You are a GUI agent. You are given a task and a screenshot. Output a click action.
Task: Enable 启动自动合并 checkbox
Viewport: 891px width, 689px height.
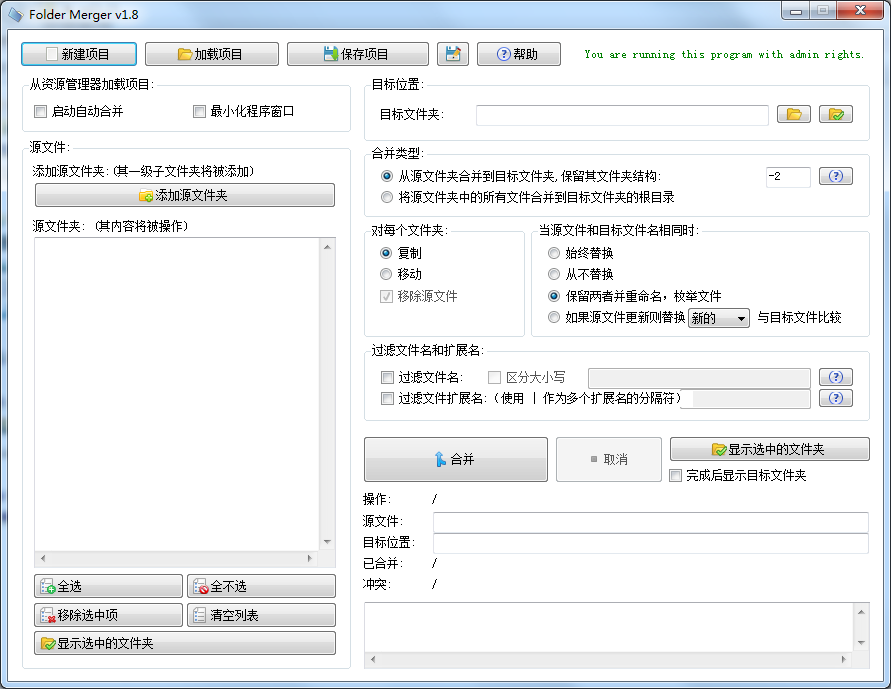click(x=41, y=112)
